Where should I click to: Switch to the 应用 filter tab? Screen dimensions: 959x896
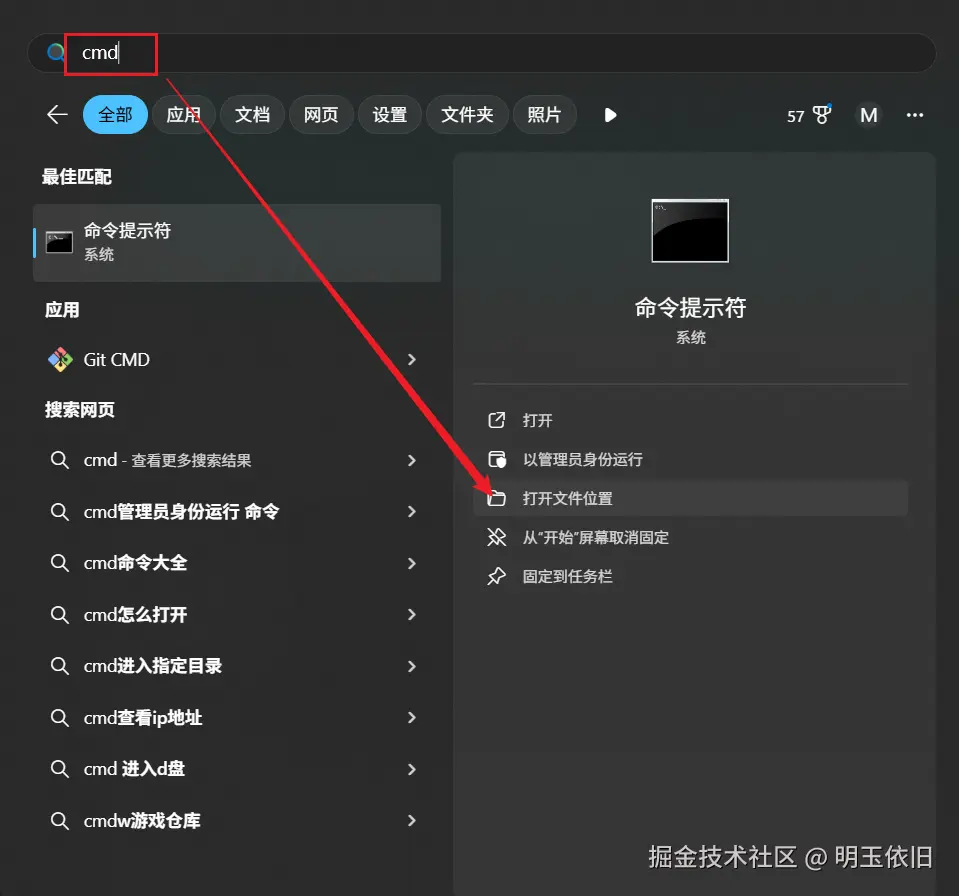point(183,114)
